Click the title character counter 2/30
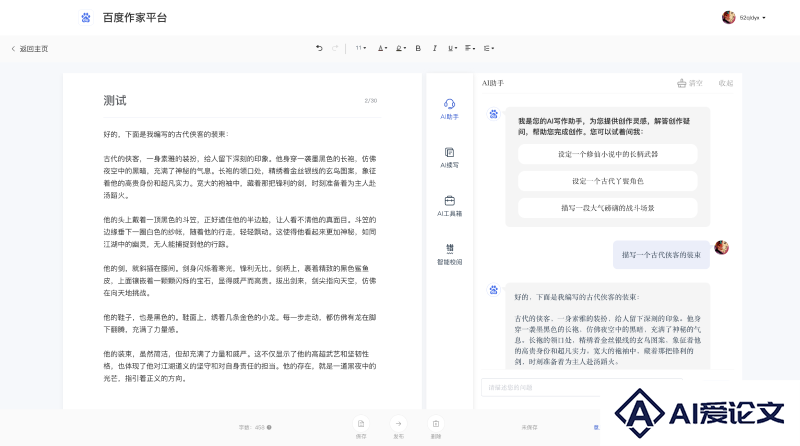This screenshot has height=446, width=800. (370, 101)
